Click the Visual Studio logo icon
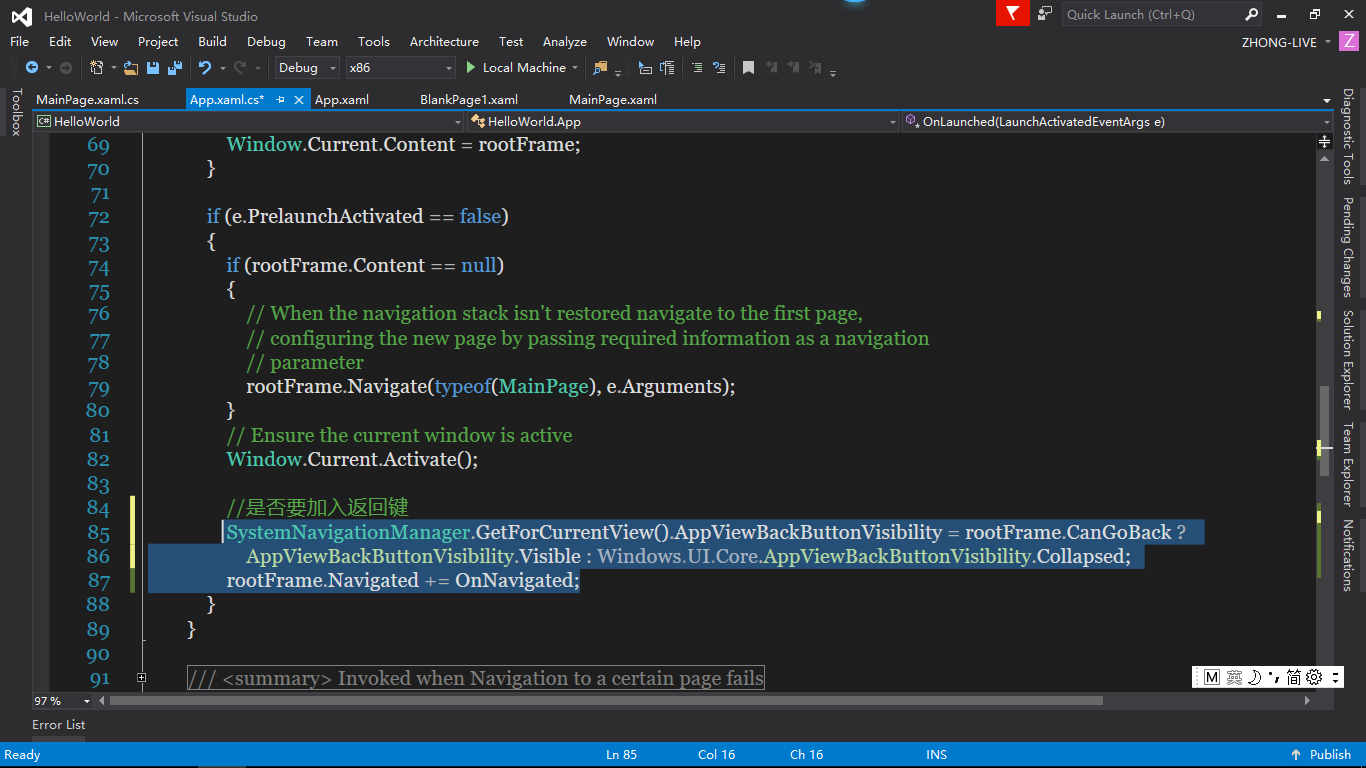1366x768 pixels. click(x=21, y=16)
